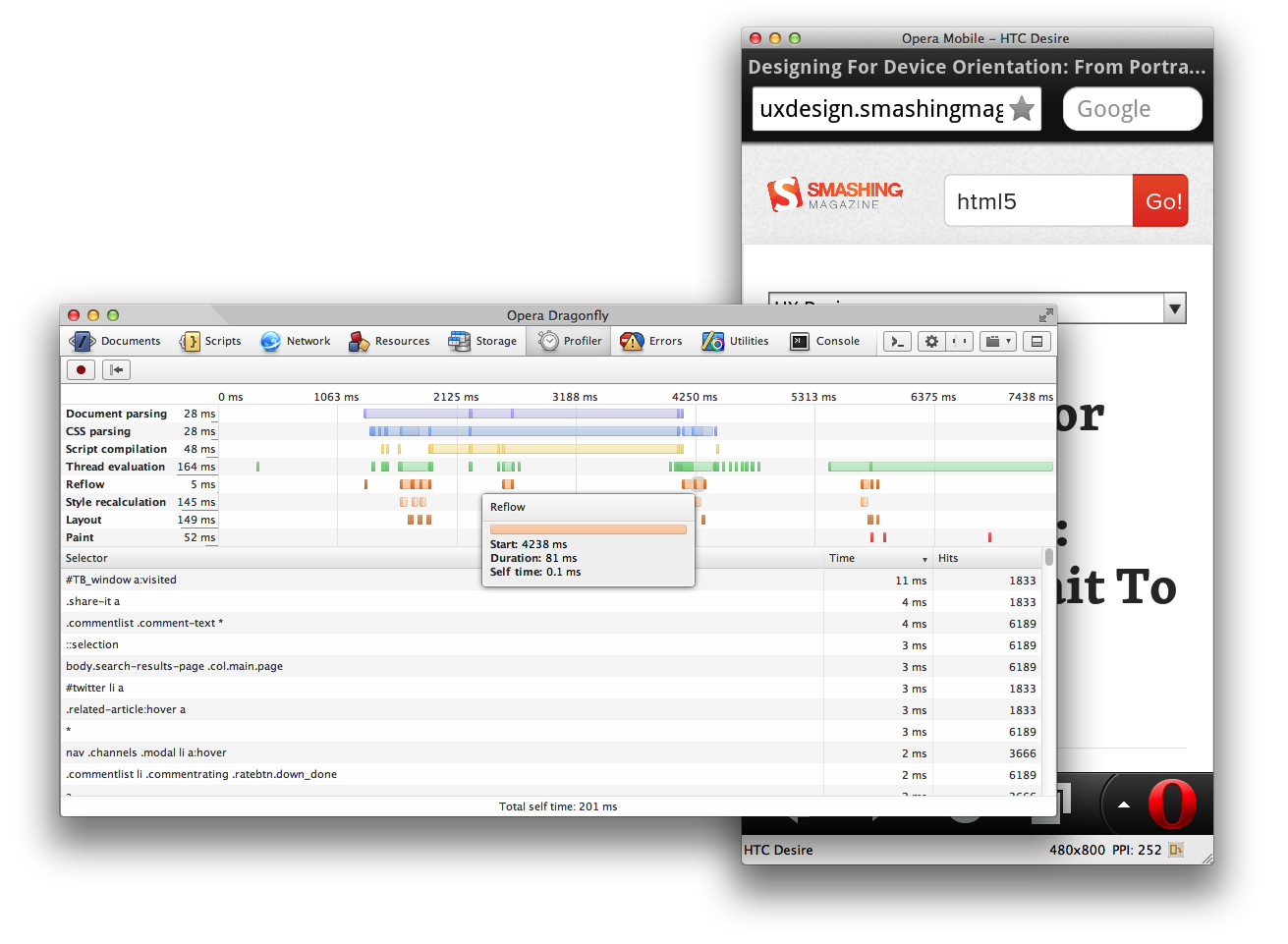This screenshot has height=944, width=1288.
Task: Open the Storage panel
Action: tap(483, 341)
